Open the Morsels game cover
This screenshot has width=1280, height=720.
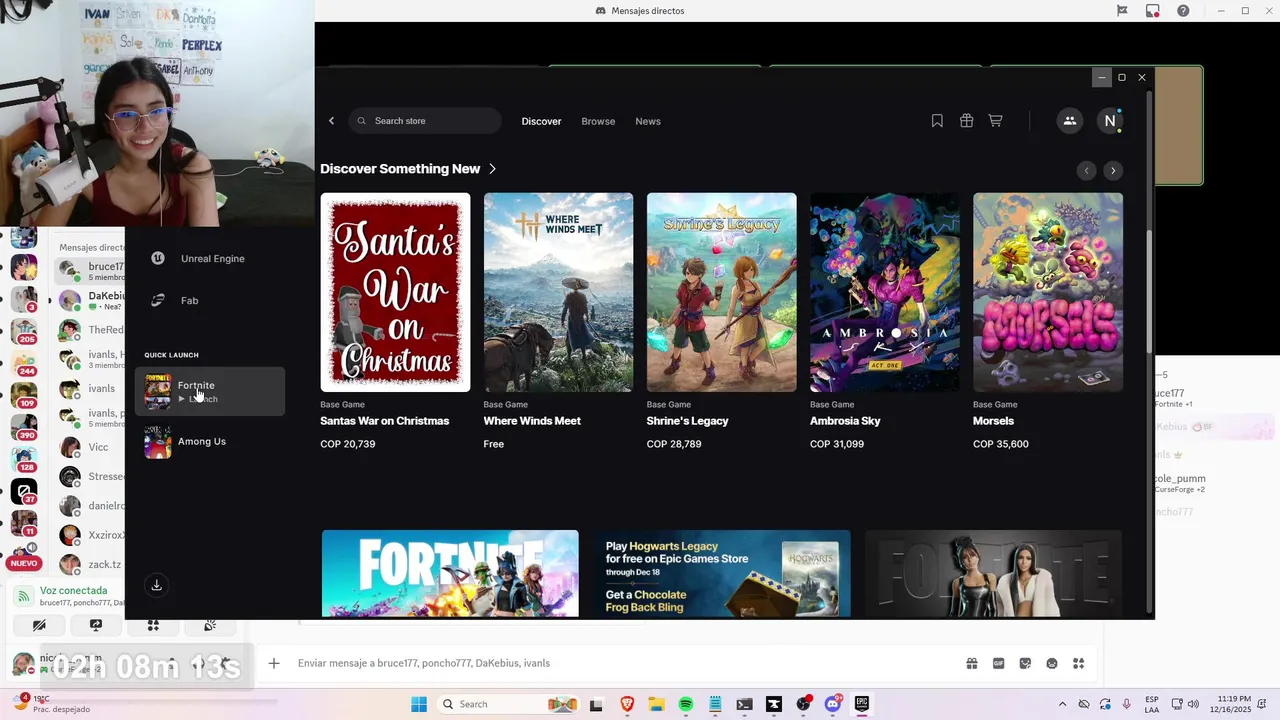click(1047, 292)
